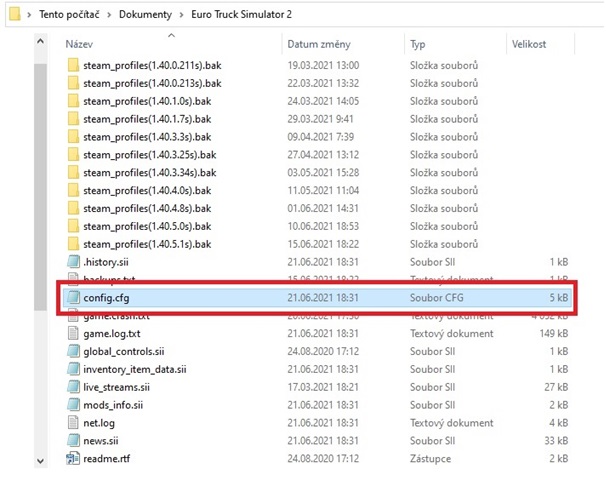Click folder icon of steam_profiles(1.40.4.8s).bak
The image size is (606, 482).
[73, 208]
